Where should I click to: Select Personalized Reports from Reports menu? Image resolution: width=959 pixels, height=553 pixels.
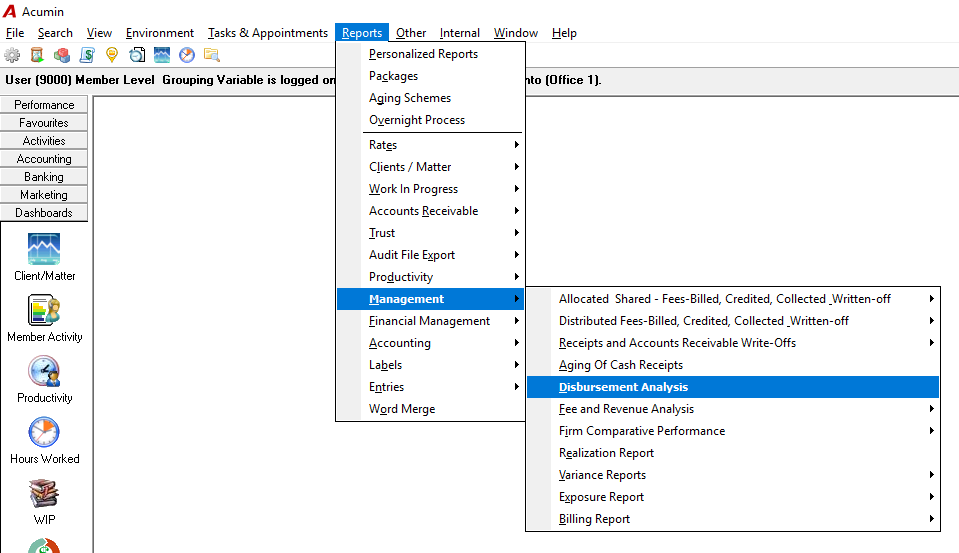pos(431,54)
